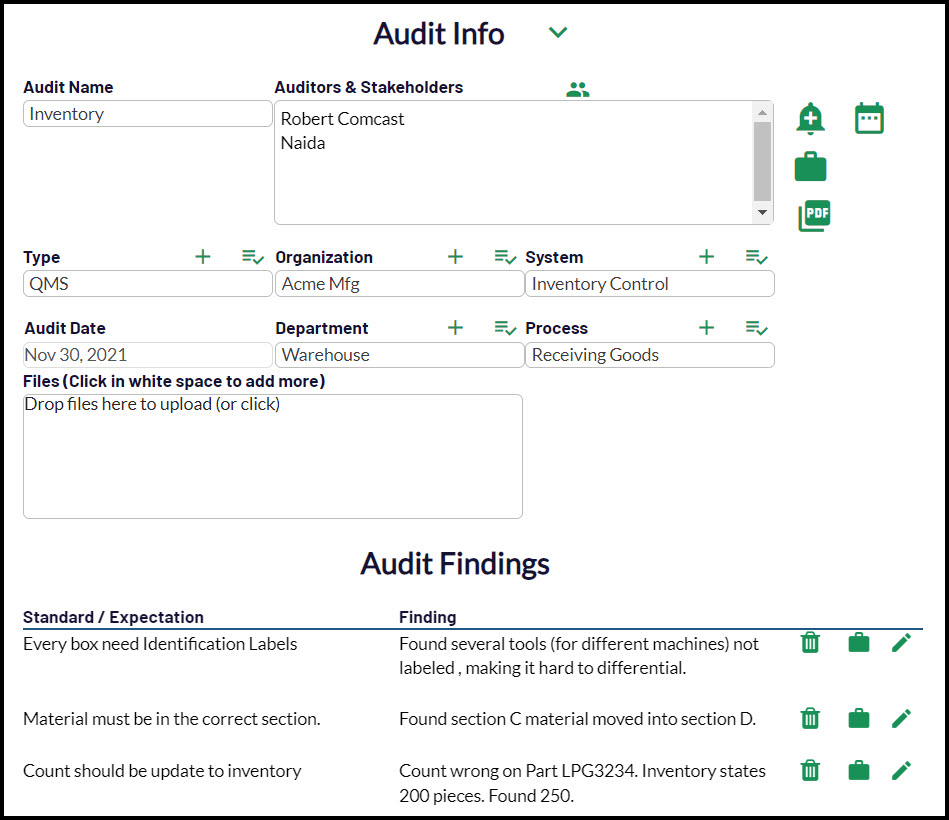The image size is (949, 820).
Task: Open briefcase for the correct section finding
Action: (x=859, y=718)
